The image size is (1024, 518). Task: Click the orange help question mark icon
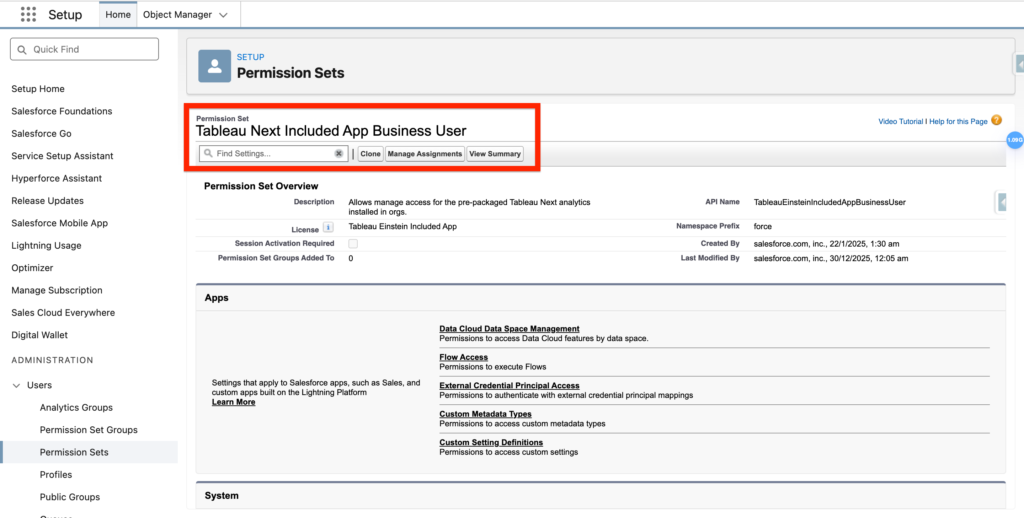[996, 121]
